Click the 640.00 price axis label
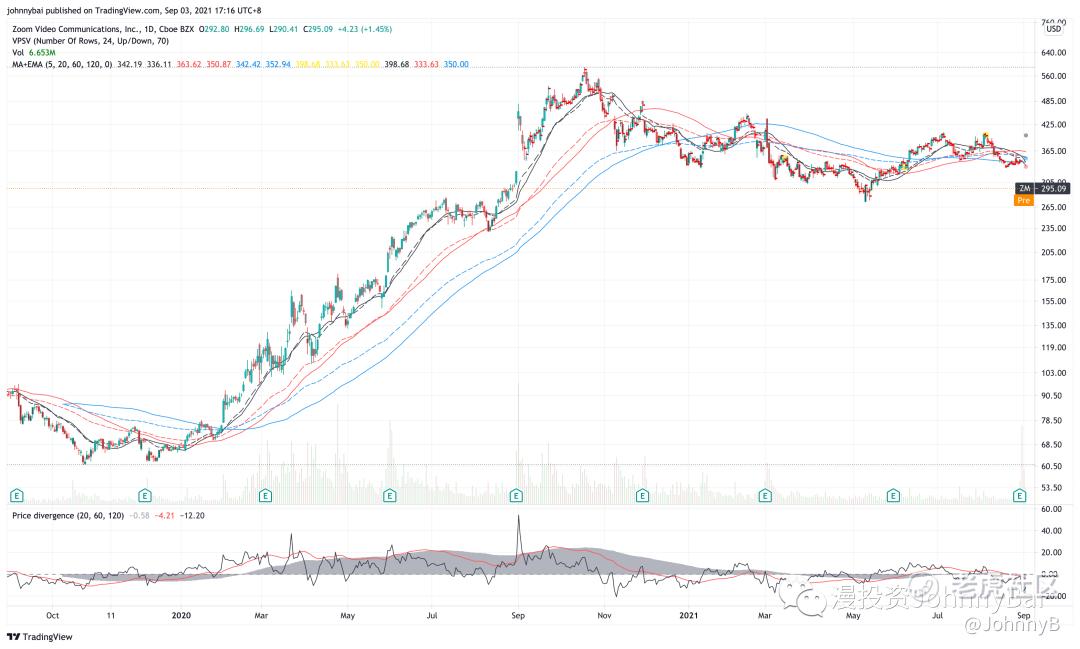Image resolution: width=1080 pixels, height=649 pixels. point(1054,52)
